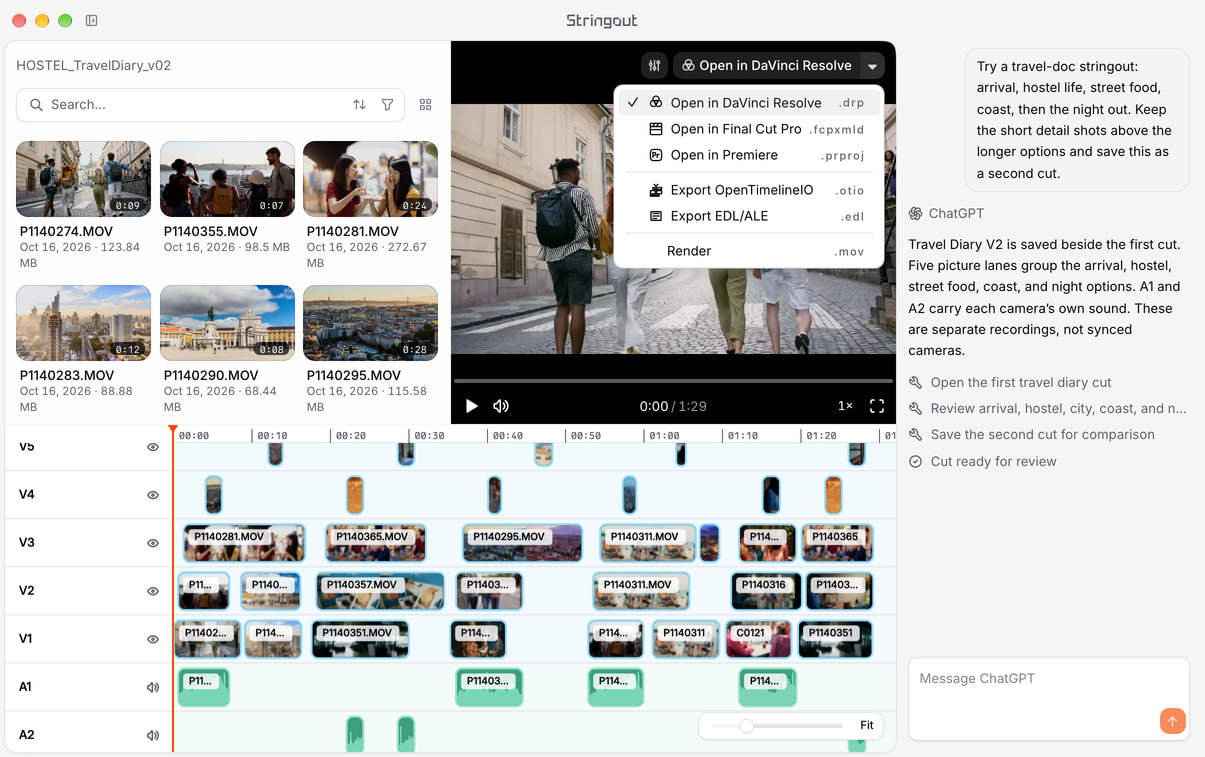1205x757 pixels.
Task: Select the P1140283.MOV city thumbnail
Action: point(83,323)
